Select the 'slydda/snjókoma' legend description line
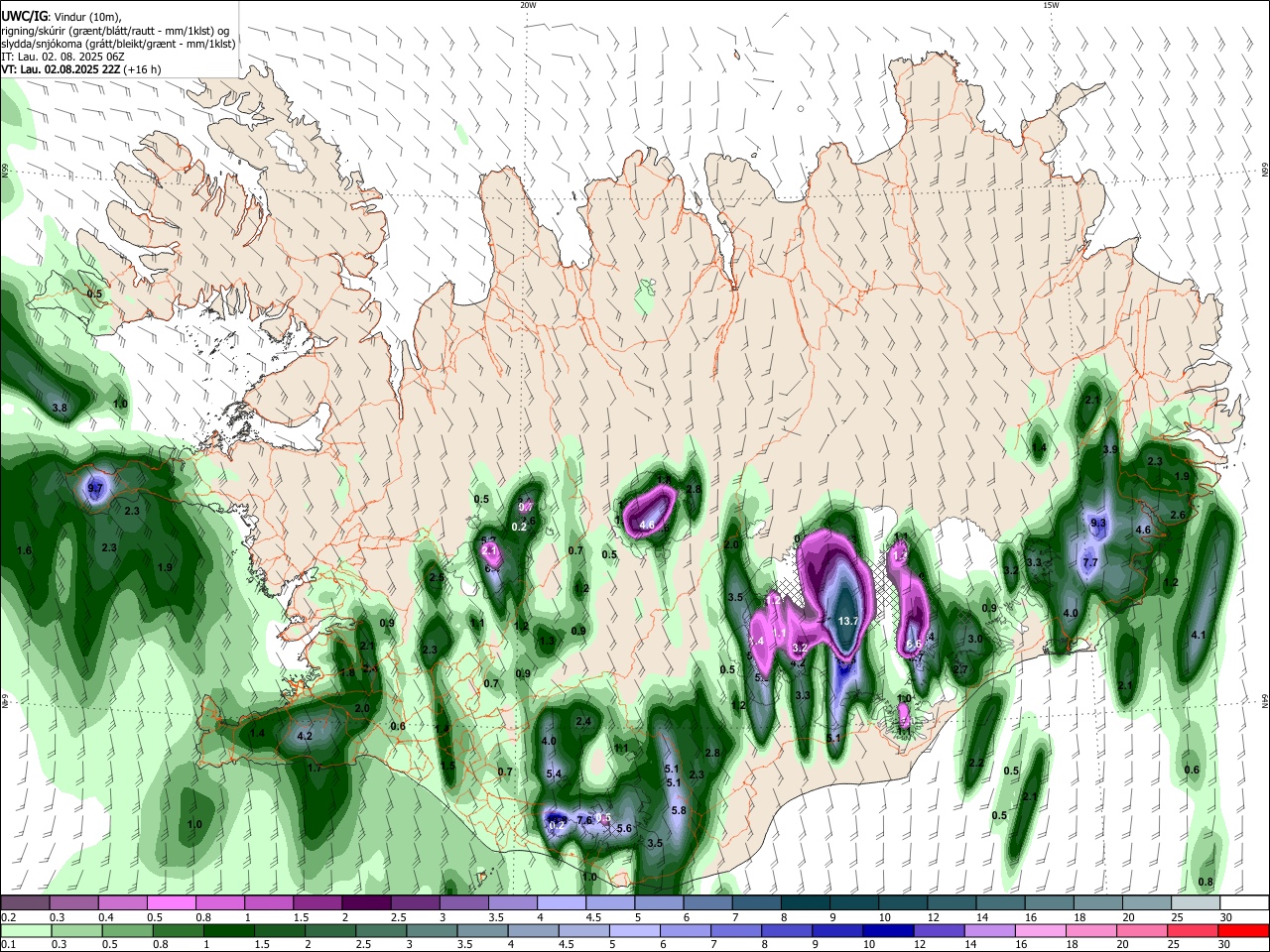Image resolution: width=1270 pixels, height=952 pixels. 118,44
